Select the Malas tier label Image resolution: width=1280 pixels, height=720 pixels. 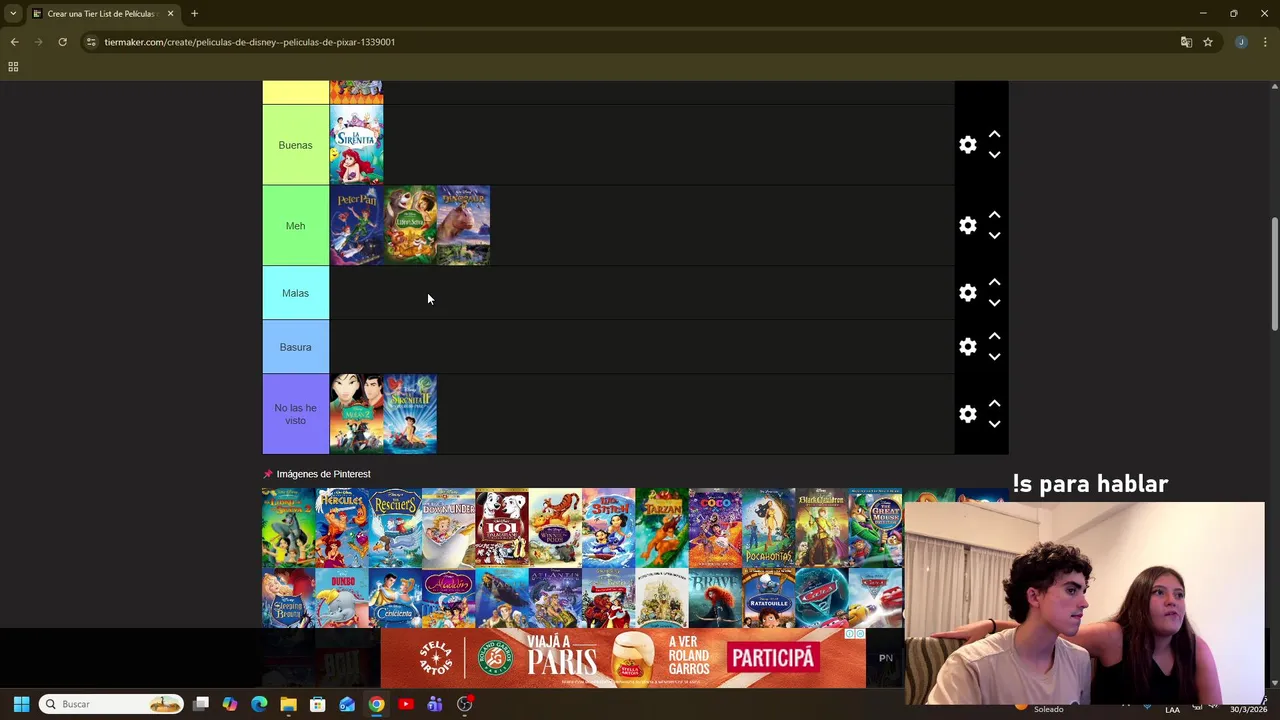[x=295, y=293]
